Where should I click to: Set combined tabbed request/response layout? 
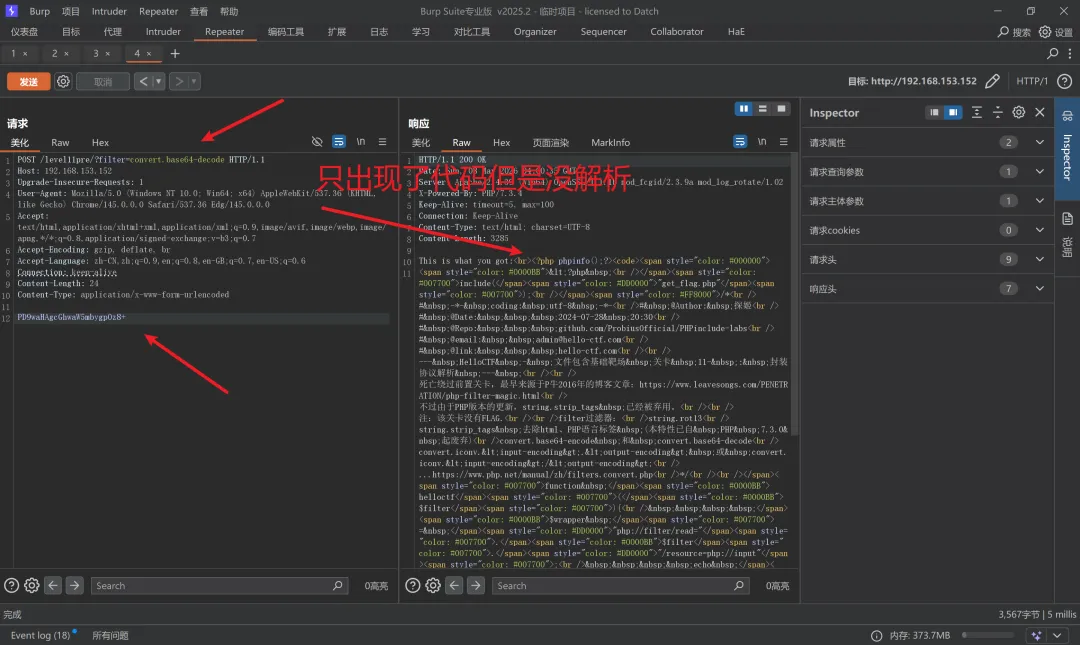(781, 109)
